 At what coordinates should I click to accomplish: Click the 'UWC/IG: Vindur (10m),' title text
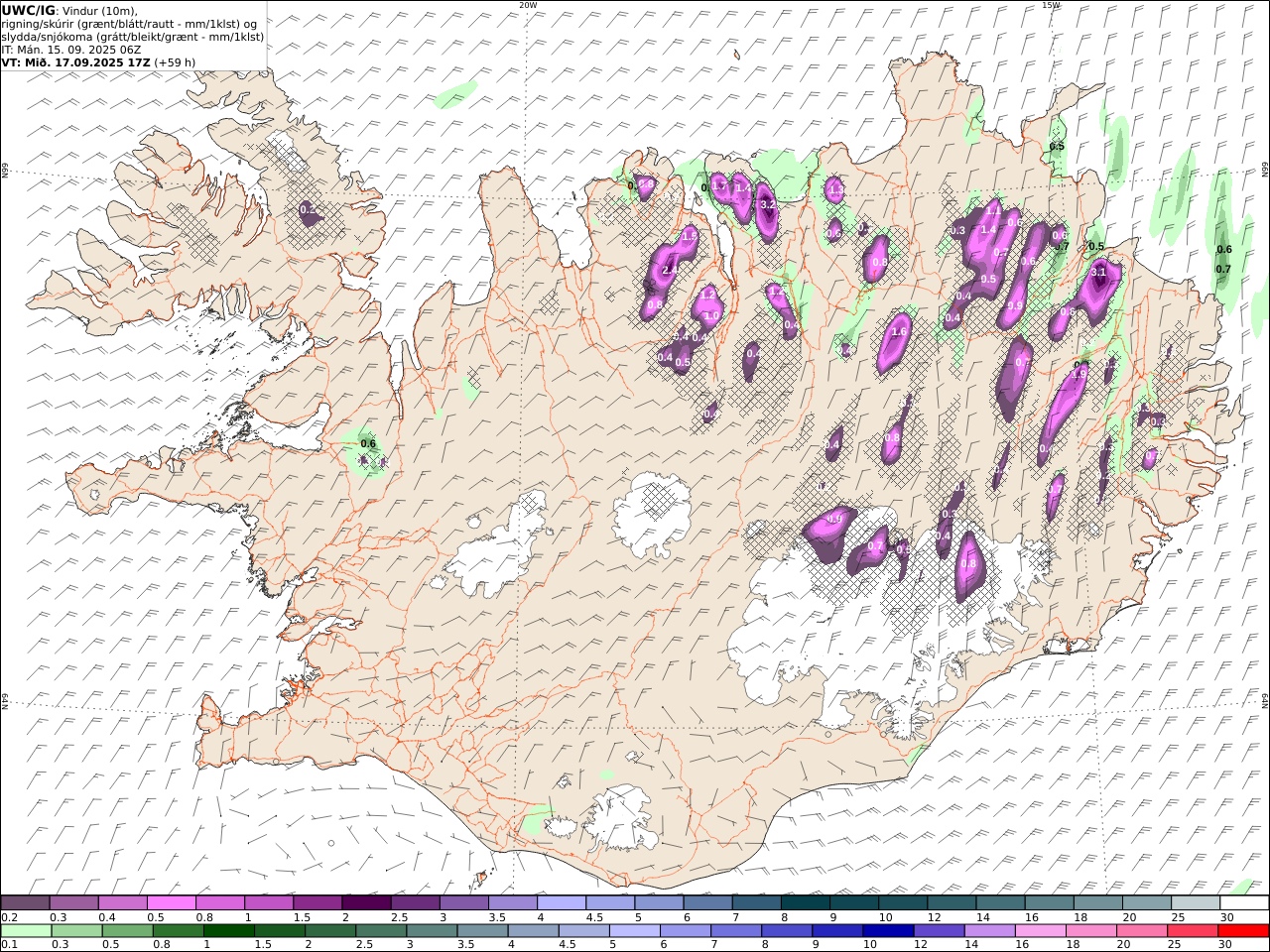coord(69,10)
